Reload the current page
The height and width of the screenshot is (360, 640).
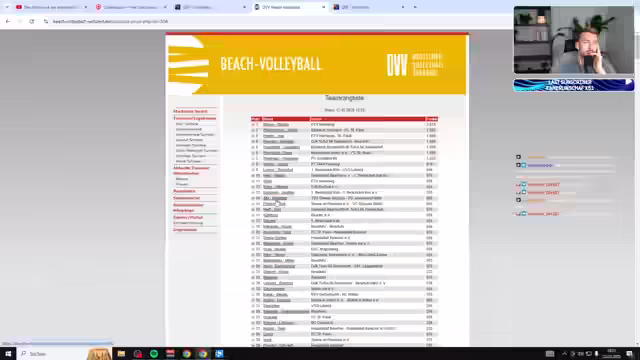pos(31,21)
